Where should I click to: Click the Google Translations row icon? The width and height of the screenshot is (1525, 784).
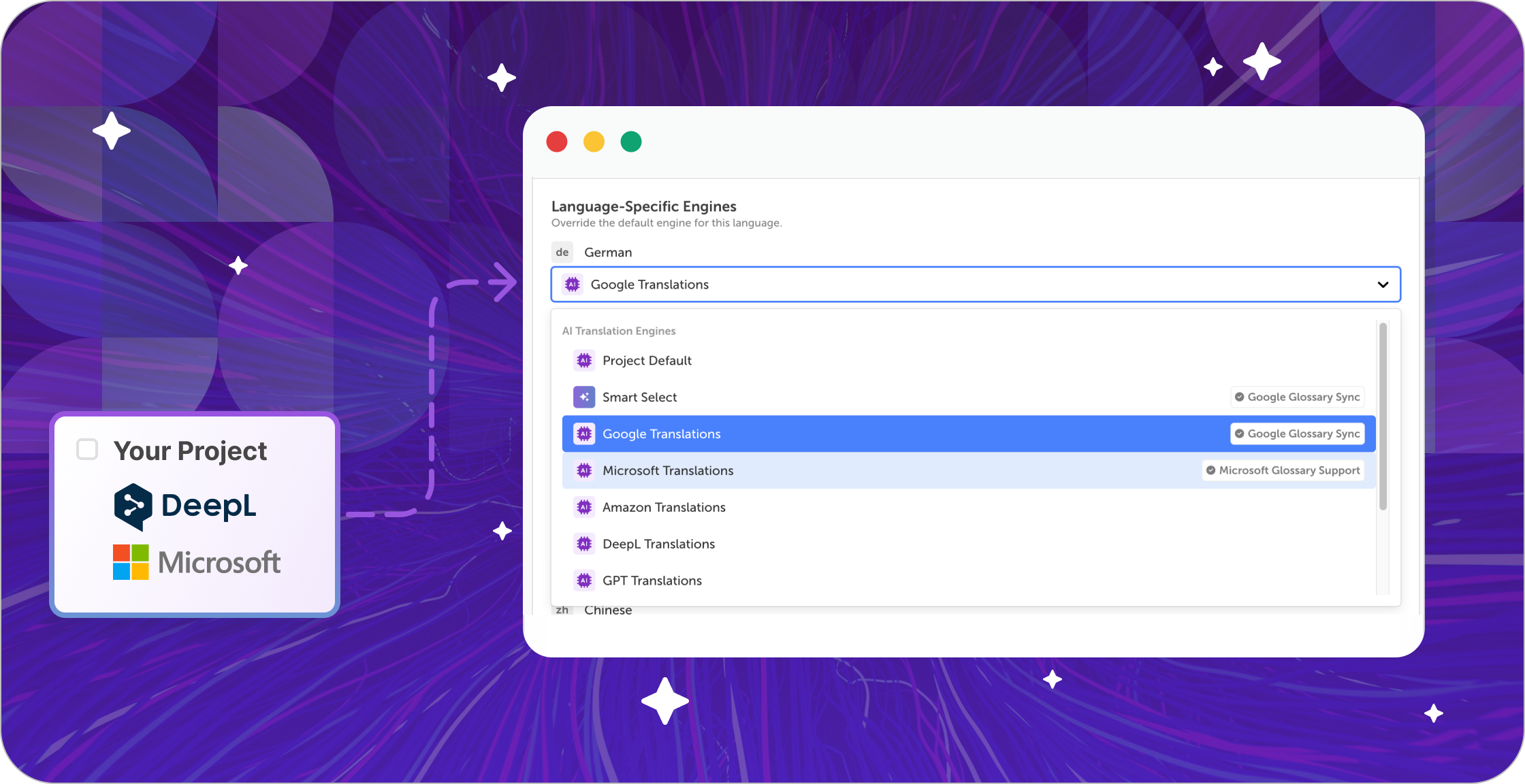point(584,434)
